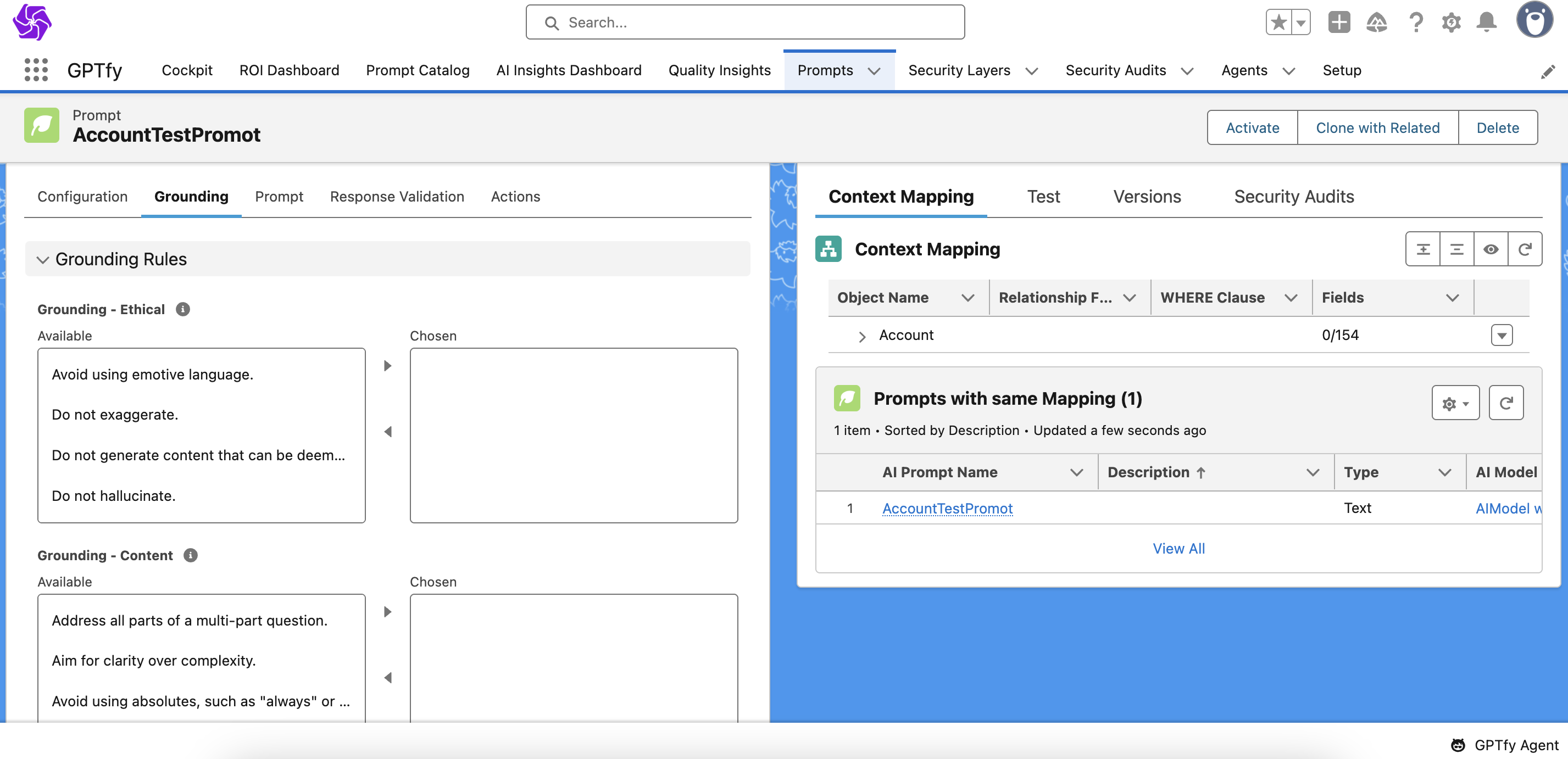This screenshot has height=759, width=1568.
Task: Toggle the favorites star button
Action: 1278,23
